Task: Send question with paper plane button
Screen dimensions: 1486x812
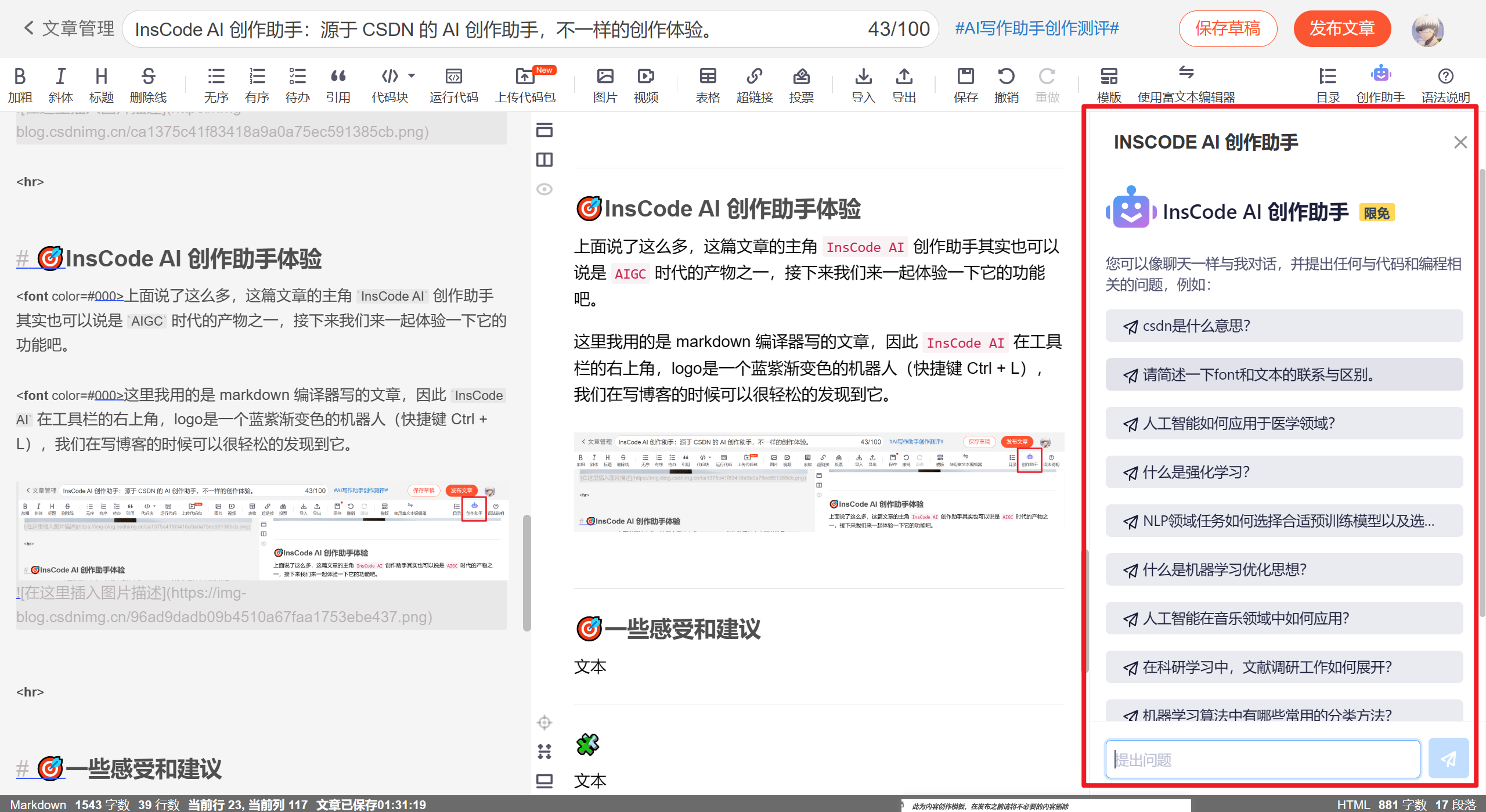Action: pyautogui.click(x=1448, y=759)
